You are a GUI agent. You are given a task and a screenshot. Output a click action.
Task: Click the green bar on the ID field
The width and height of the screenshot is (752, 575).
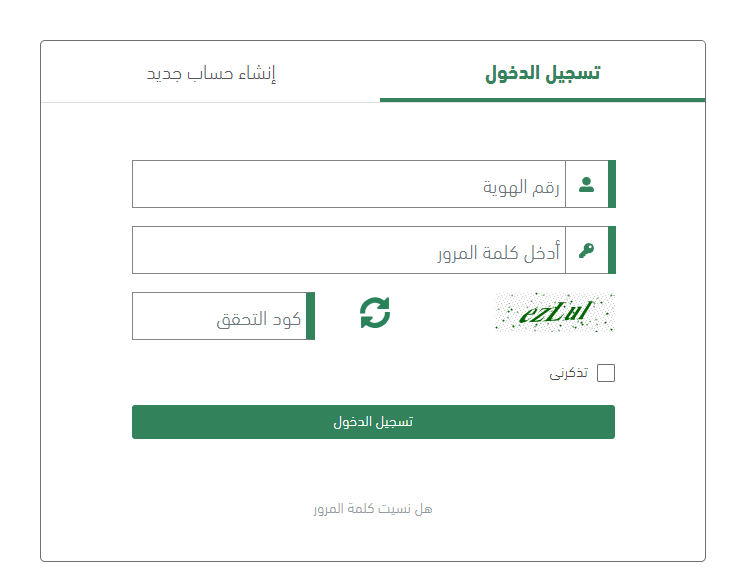point(612,184)
